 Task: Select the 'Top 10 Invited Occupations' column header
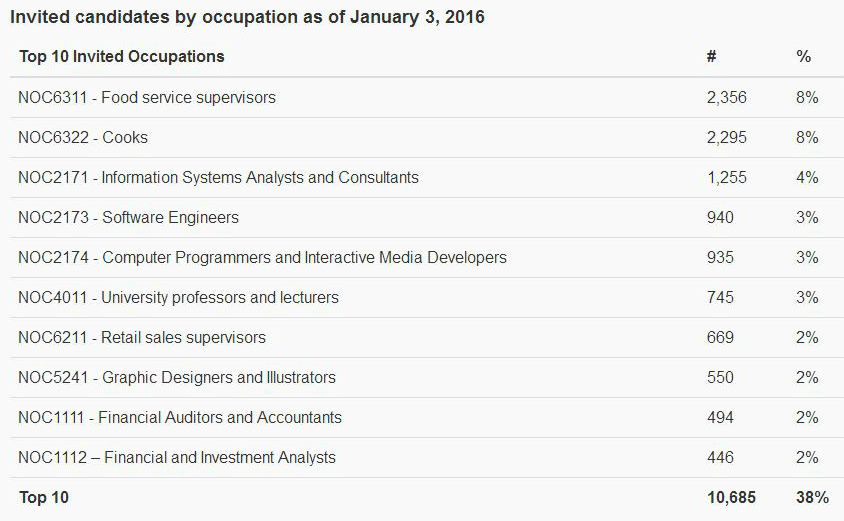pos(121,57)
